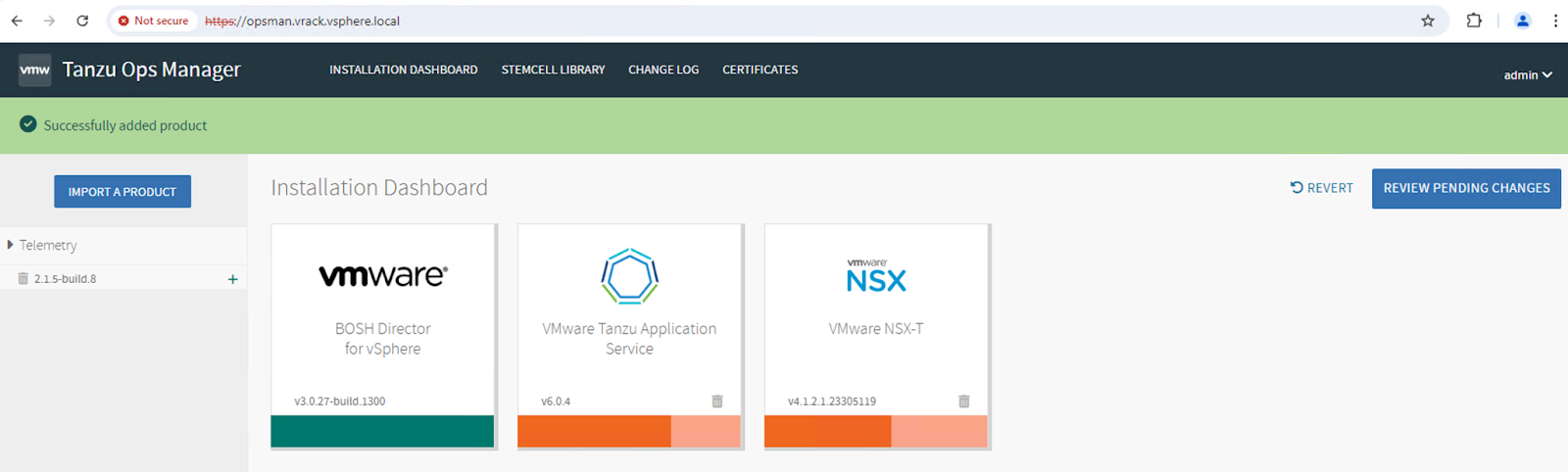Screen dimensions: 1568x472
Task: Go to Installation Dashboard menu item
Action: tap(404, 70)
